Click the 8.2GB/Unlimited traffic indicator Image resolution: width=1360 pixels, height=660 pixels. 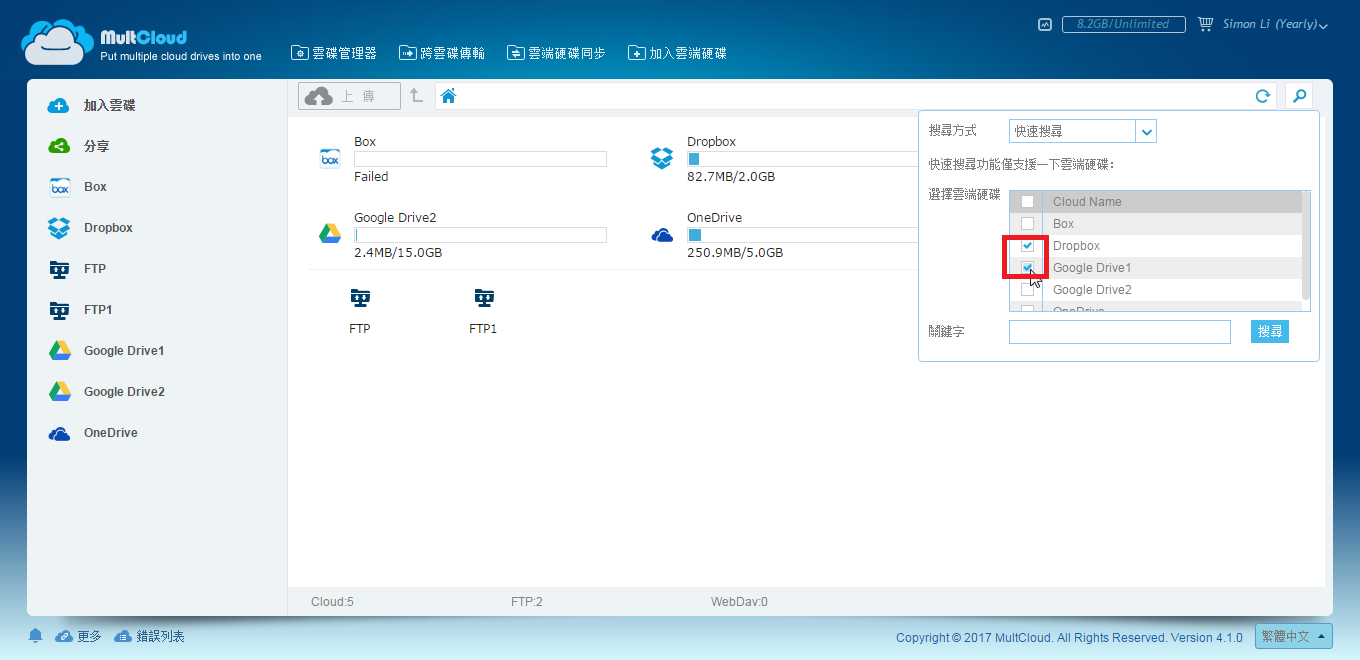click(1123, 24)
